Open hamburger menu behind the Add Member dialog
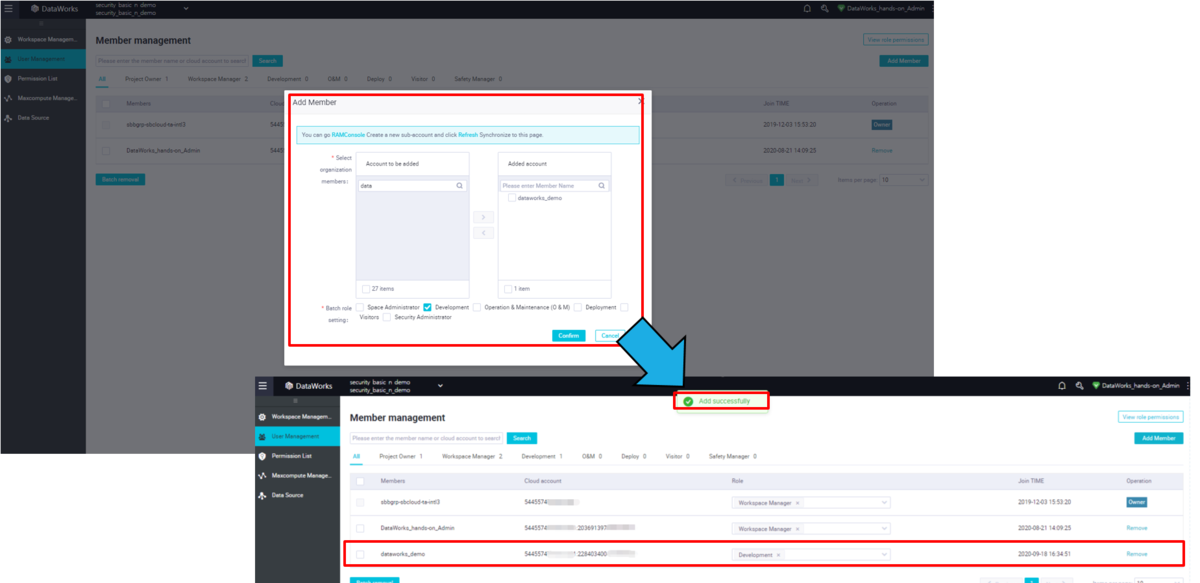 click(8, 8)
